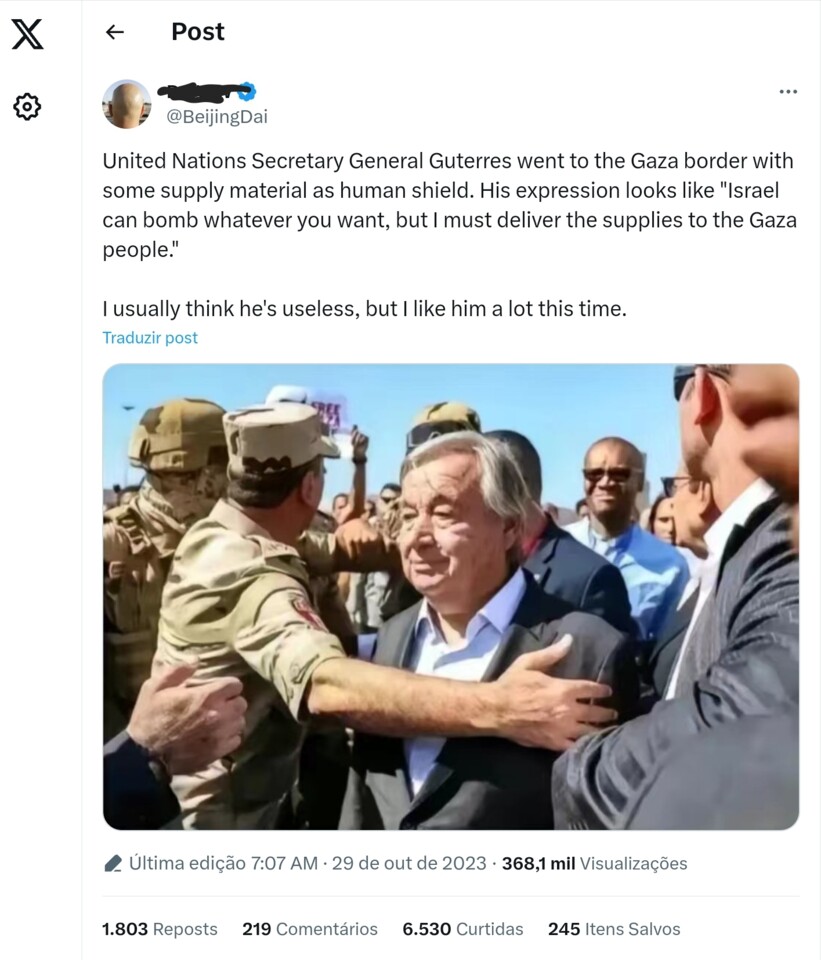Open the 245 Itens Salvos count
This screenshot has width=821, height=960.
614,929
